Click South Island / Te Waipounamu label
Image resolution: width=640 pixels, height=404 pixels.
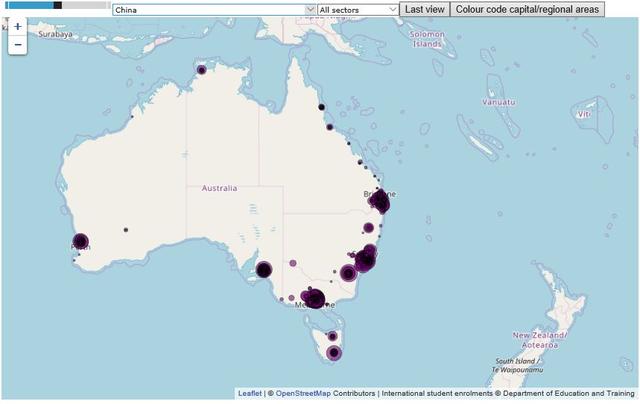pos(517,365)
